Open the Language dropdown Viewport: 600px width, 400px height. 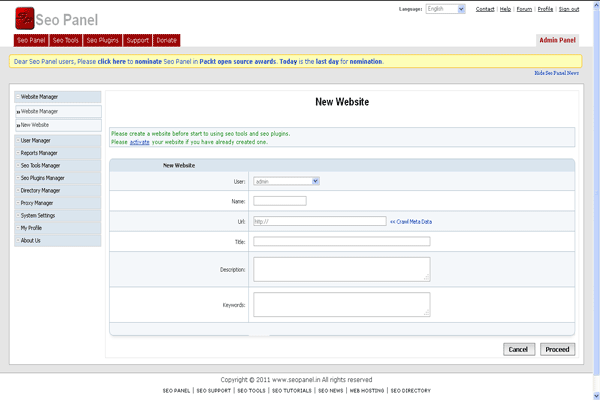[446, 9]
